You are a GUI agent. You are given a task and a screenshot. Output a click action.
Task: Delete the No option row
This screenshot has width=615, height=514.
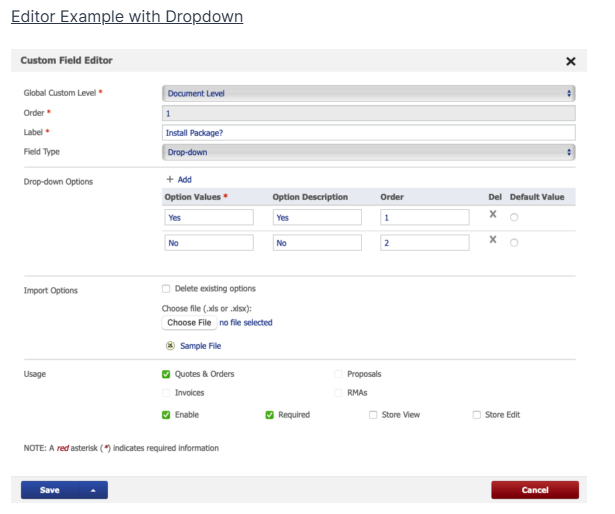point(492,241)
